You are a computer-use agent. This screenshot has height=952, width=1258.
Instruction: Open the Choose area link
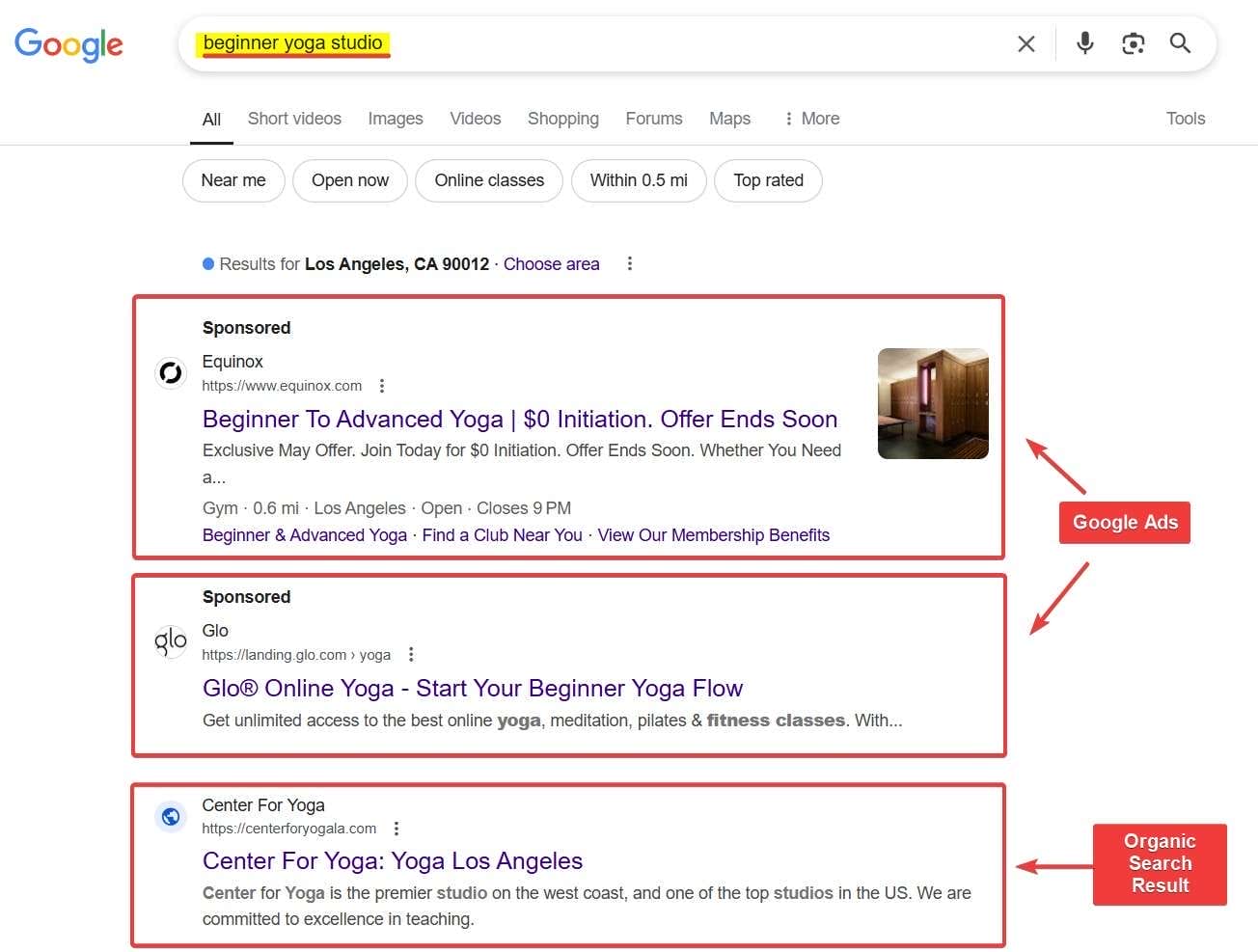coord(551,263)
